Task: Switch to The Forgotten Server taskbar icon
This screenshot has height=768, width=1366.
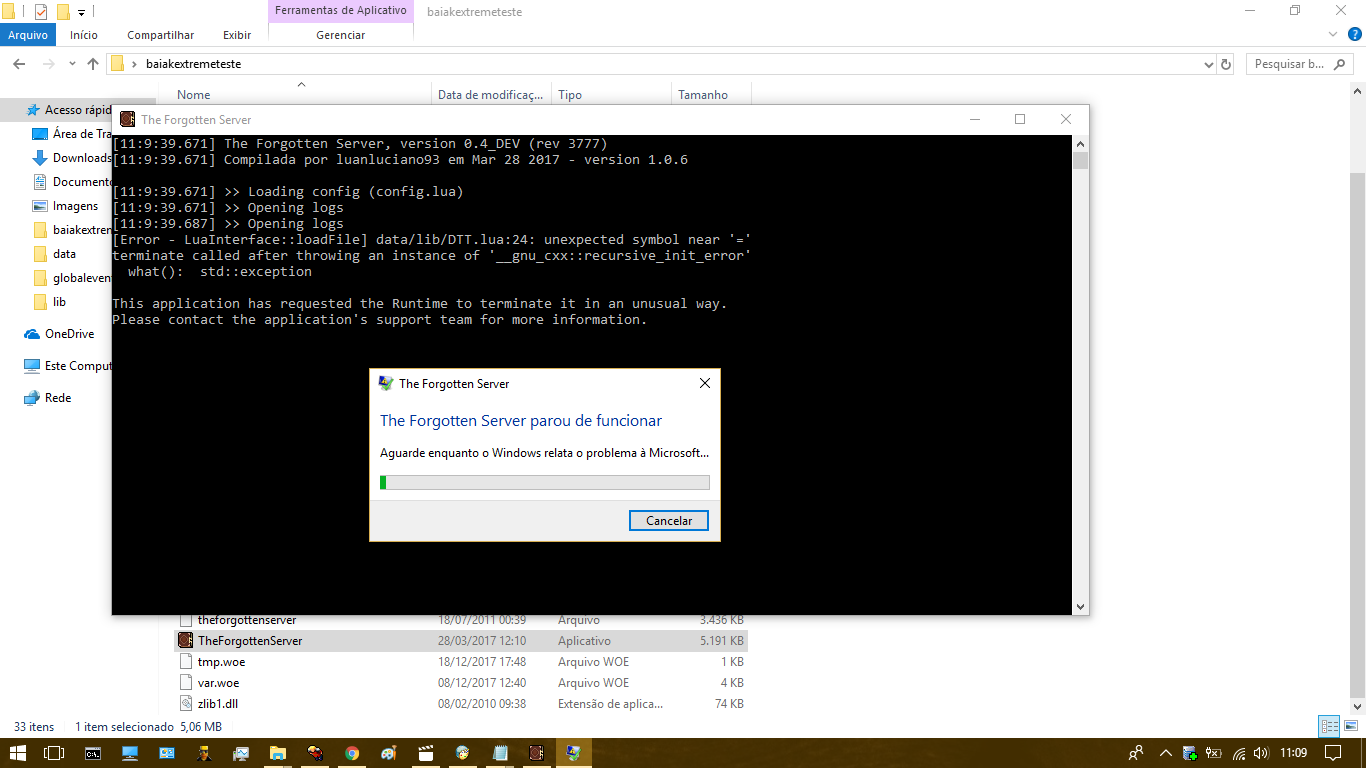Action: coord(537,753)
